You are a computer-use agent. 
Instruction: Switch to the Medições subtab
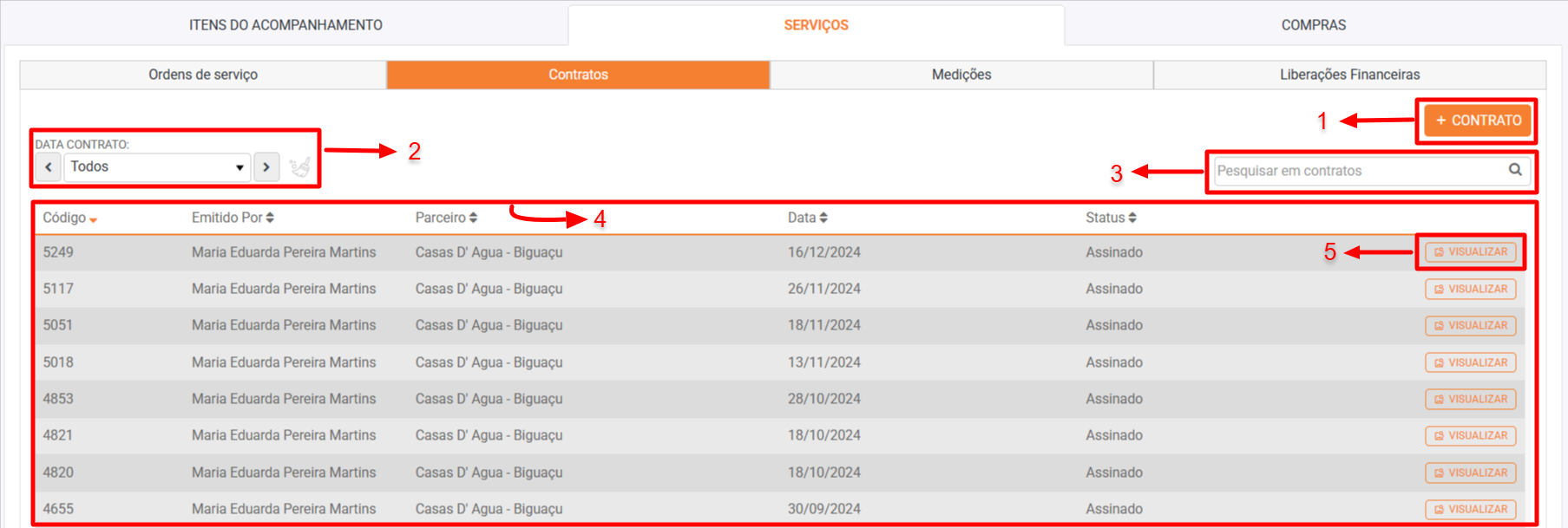[x=961, y=75]
